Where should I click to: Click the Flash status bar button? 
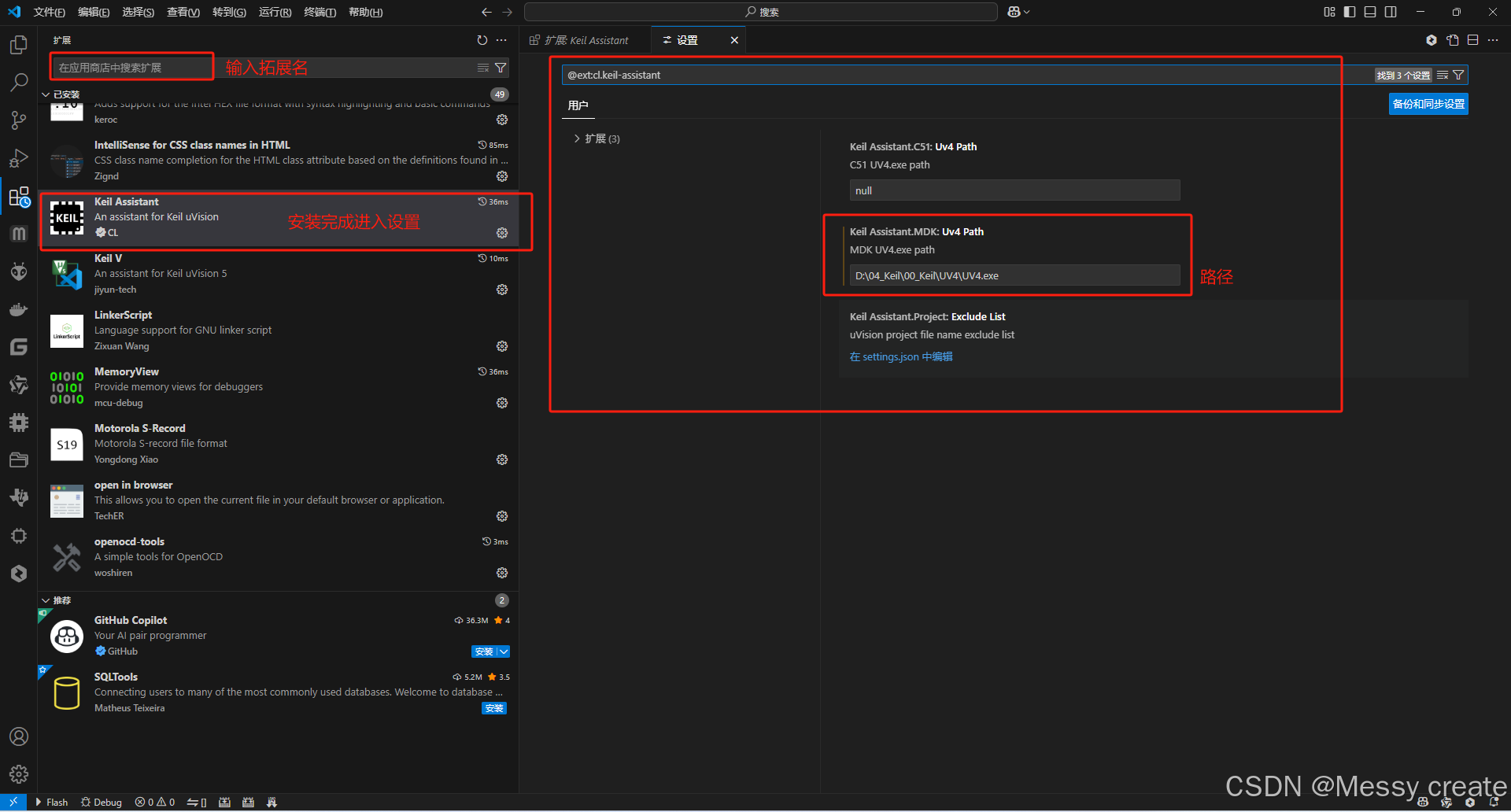click(52, 803)
